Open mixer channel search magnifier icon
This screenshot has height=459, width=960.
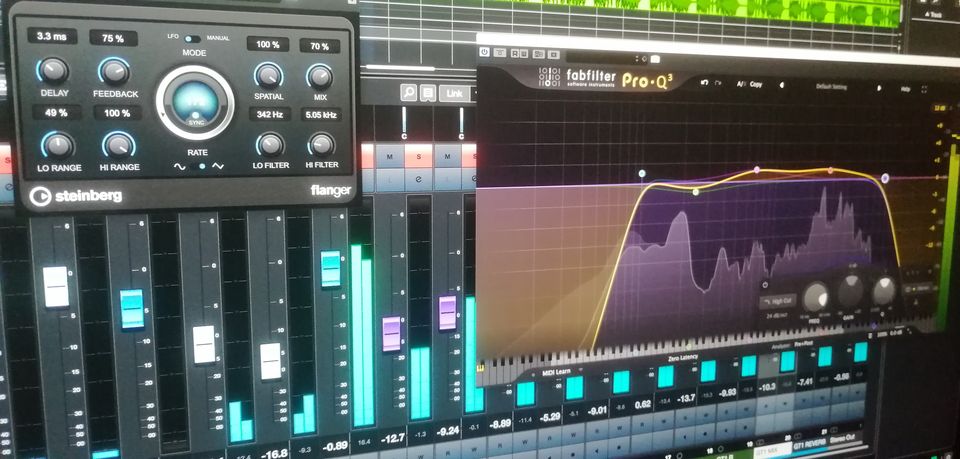[x=409, y=92]
